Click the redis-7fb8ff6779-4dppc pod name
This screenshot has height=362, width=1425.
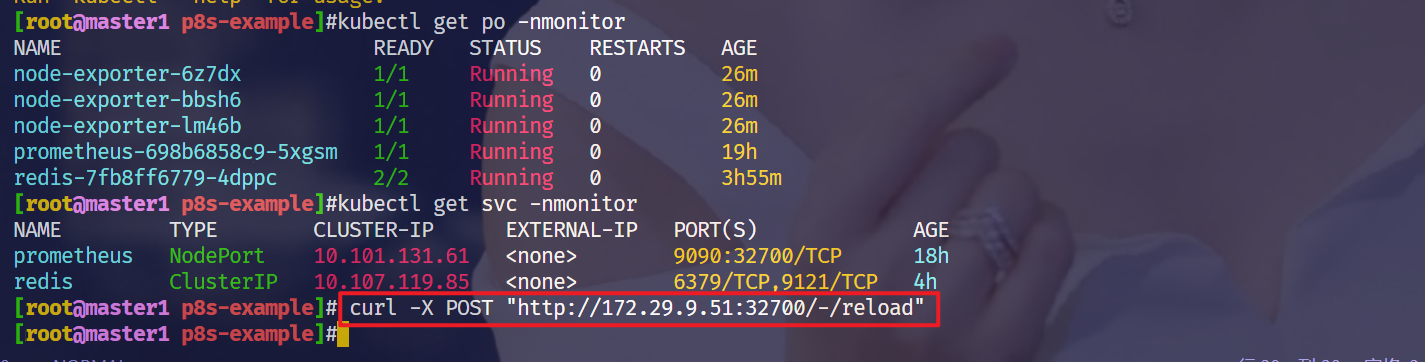pyautogui.click(x=145, y=178)
